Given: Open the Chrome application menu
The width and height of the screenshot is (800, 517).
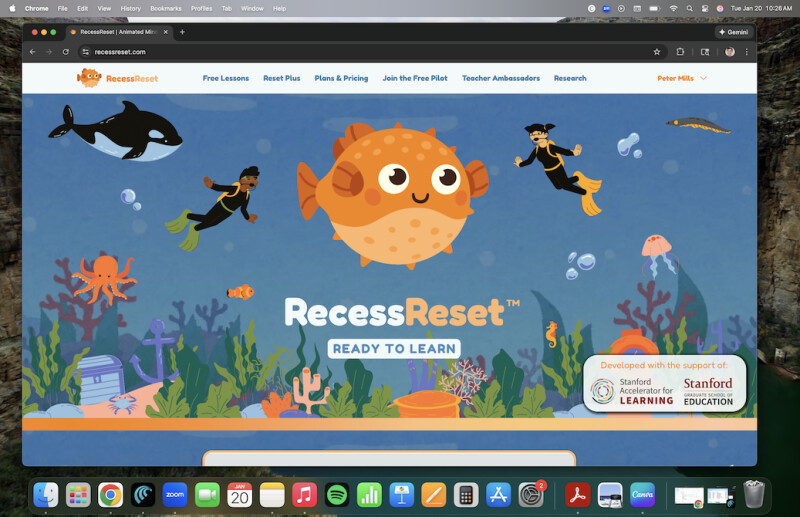Looking at the screenshot, I should 36,8.
